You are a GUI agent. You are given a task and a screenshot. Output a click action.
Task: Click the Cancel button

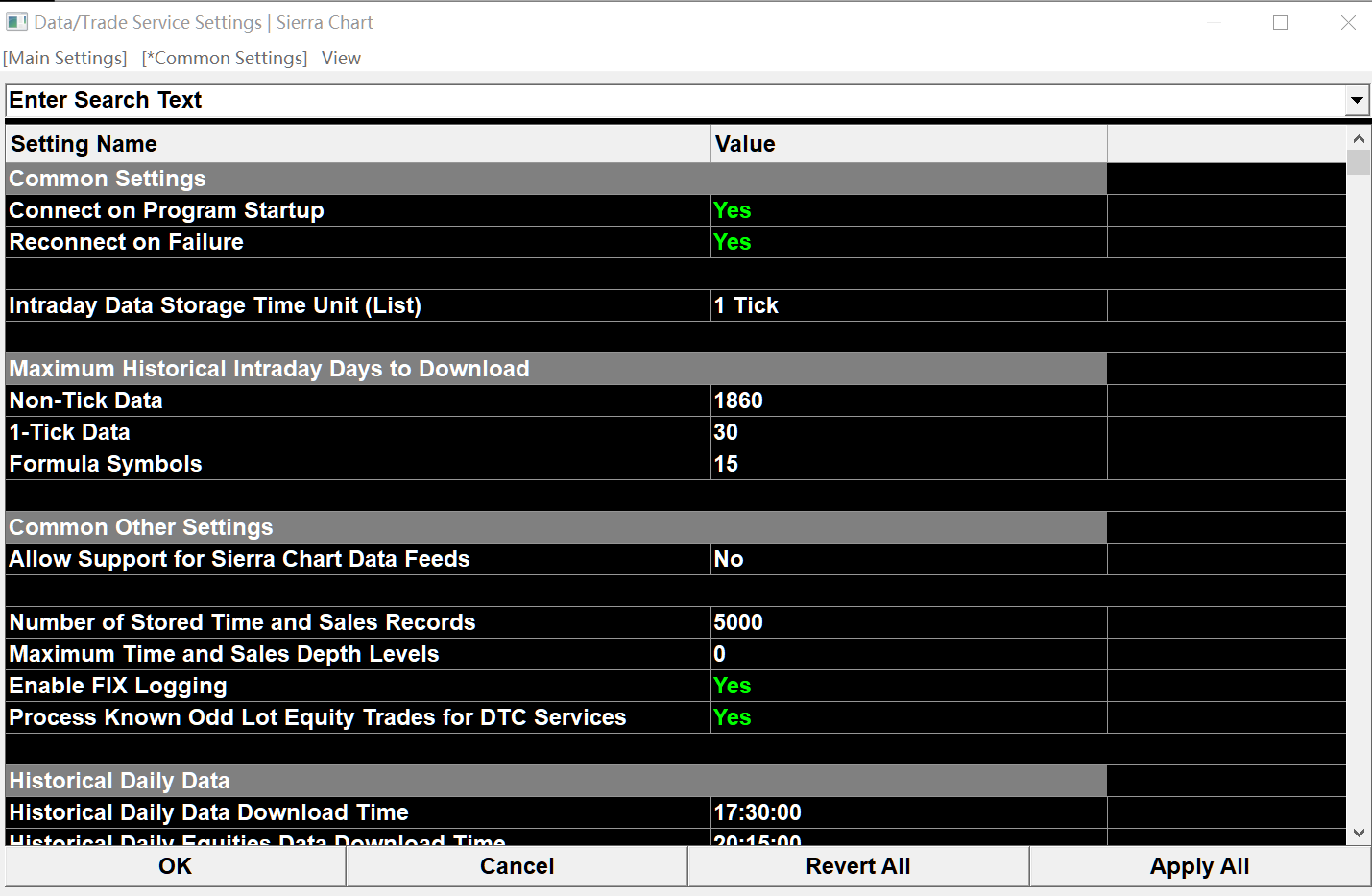[517, 866]
